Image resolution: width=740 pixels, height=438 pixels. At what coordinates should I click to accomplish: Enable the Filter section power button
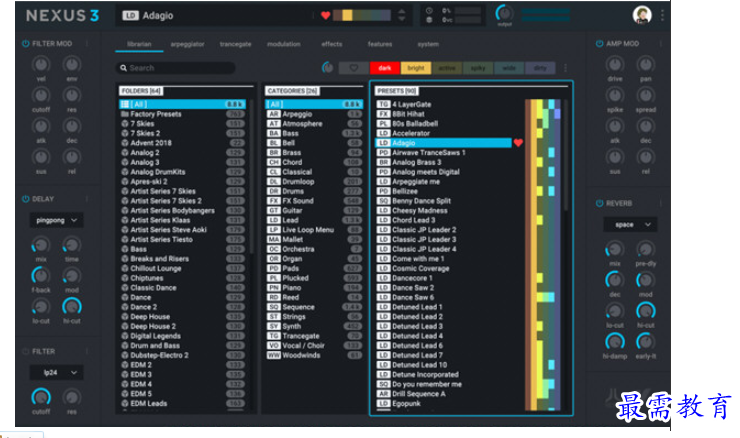click(25, 351)
